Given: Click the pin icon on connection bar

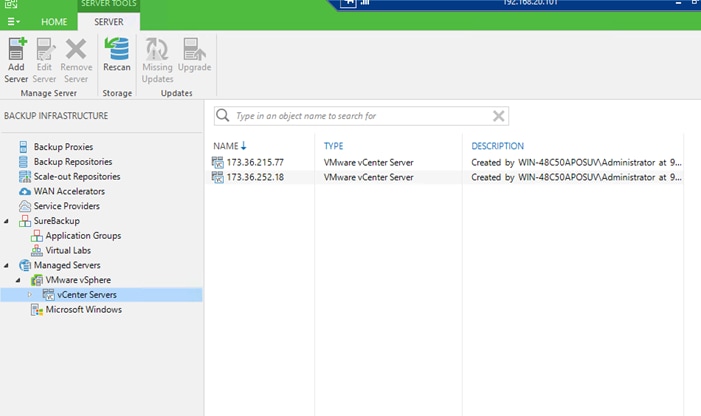Looking at the screenshot, I should pos(348,3).
